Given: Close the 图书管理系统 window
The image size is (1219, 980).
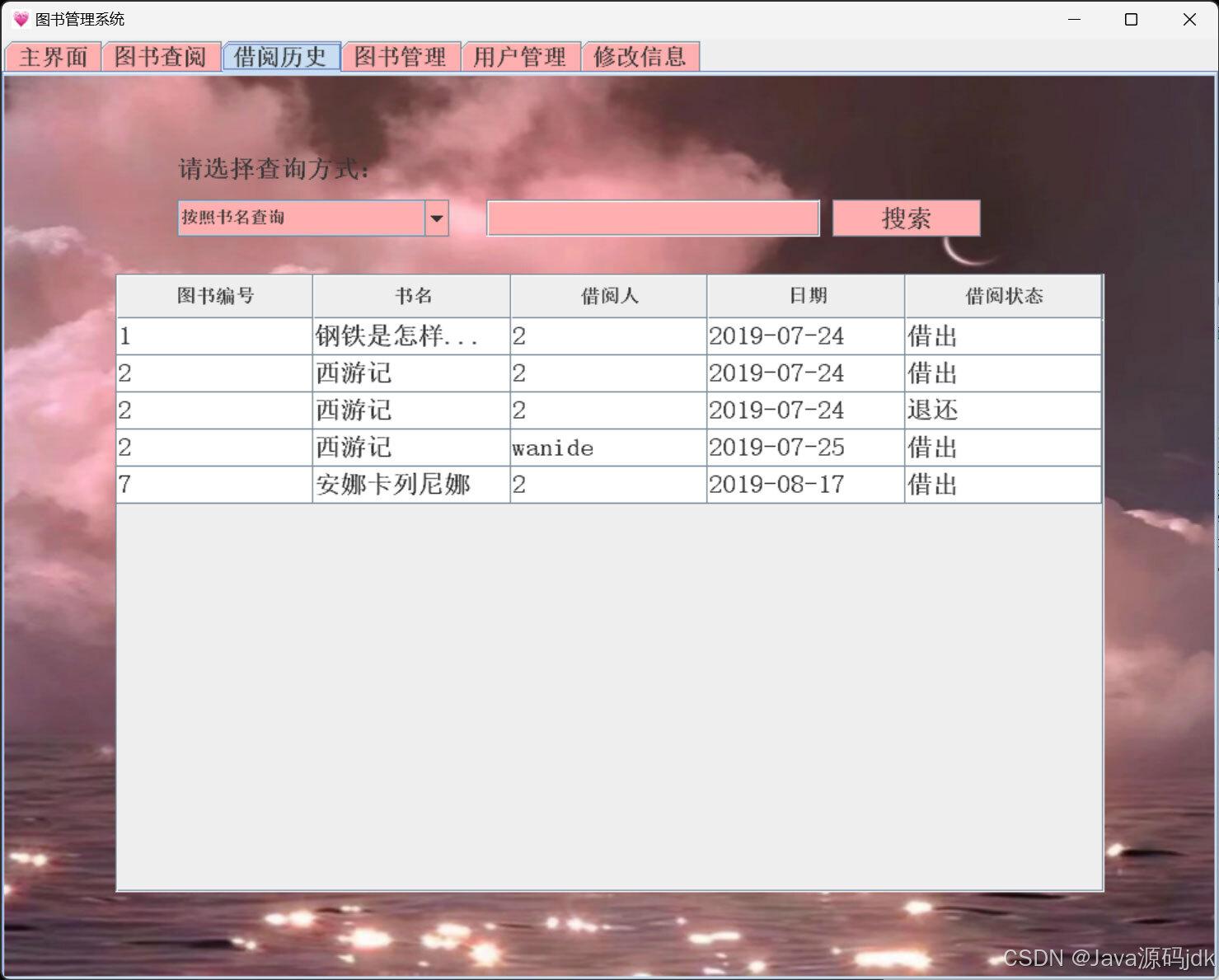Looking at the screenshot, I should point(1189,19).
